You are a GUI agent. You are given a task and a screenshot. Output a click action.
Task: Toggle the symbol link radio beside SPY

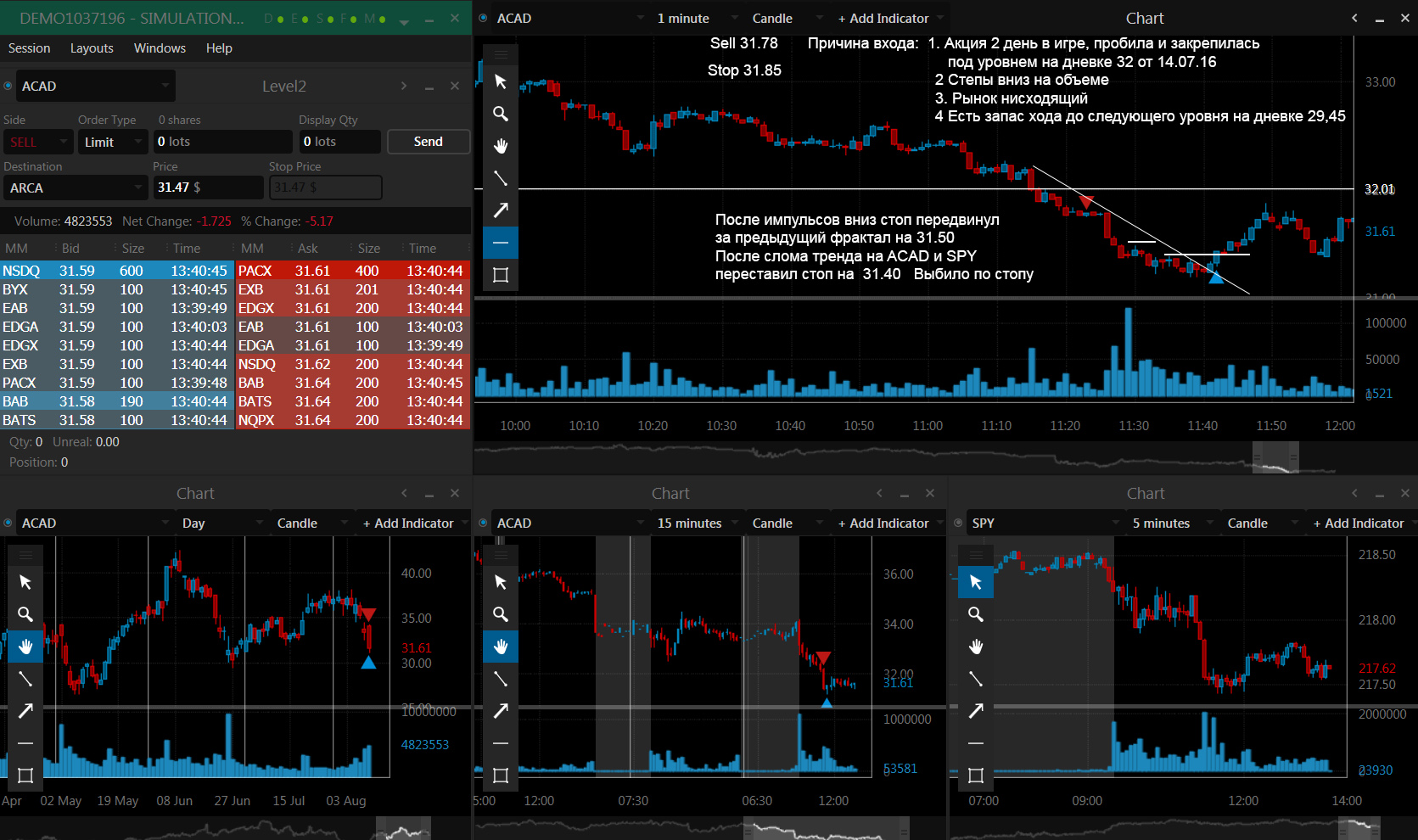tap(958, 523)
